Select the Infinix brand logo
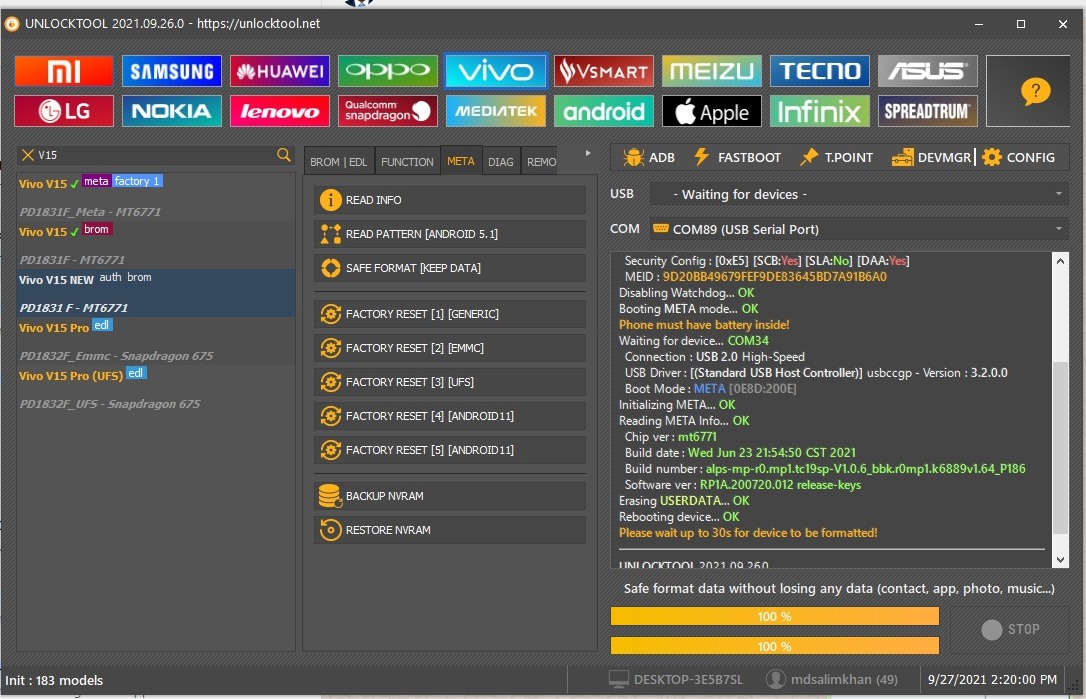Viewport: 1086px width, 699px height. (x=820, y=111)
